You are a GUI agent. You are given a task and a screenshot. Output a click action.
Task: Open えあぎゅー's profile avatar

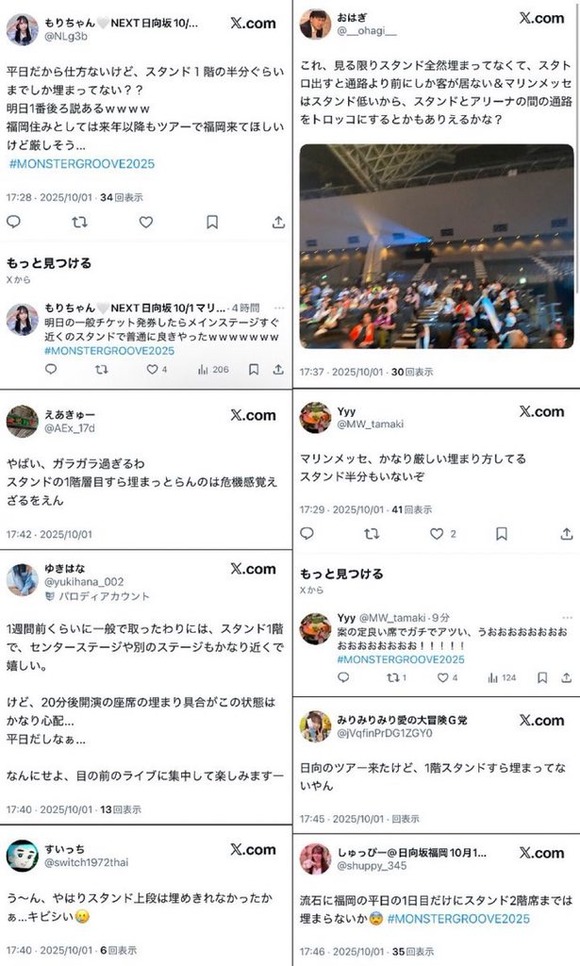pos(22,421)
